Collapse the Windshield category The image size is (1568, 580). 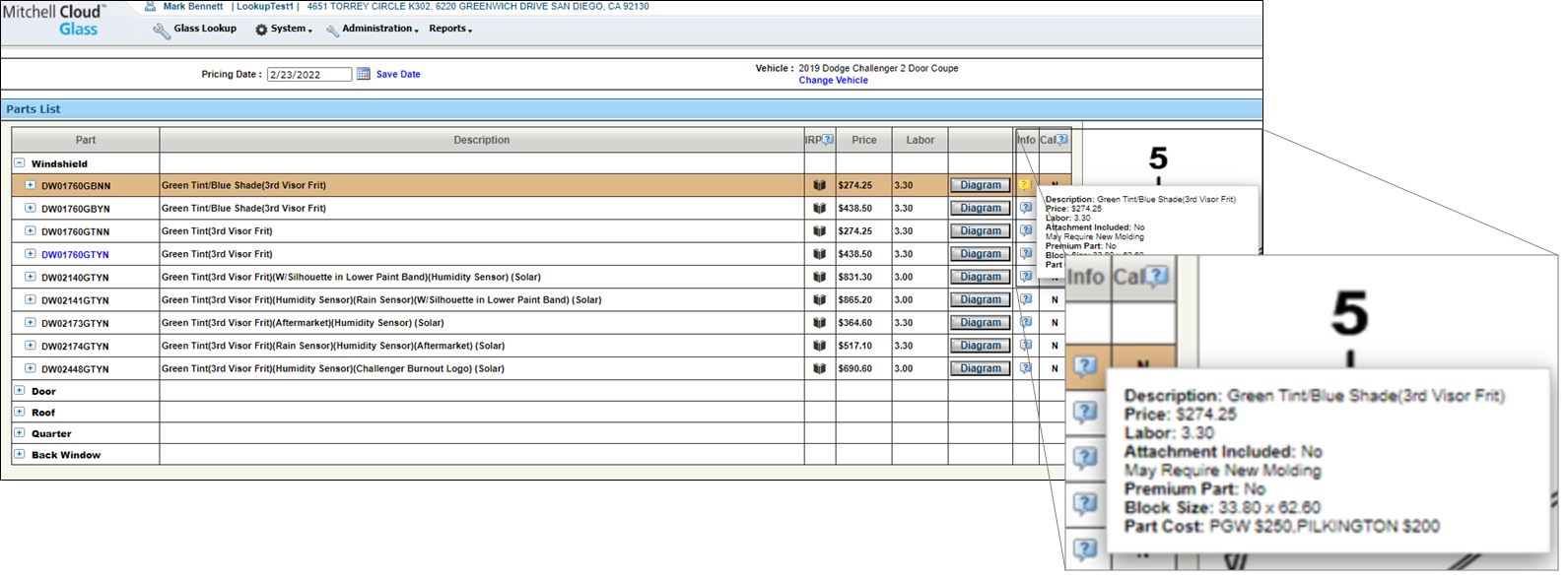pyautogui.click(x=19, y=163)
